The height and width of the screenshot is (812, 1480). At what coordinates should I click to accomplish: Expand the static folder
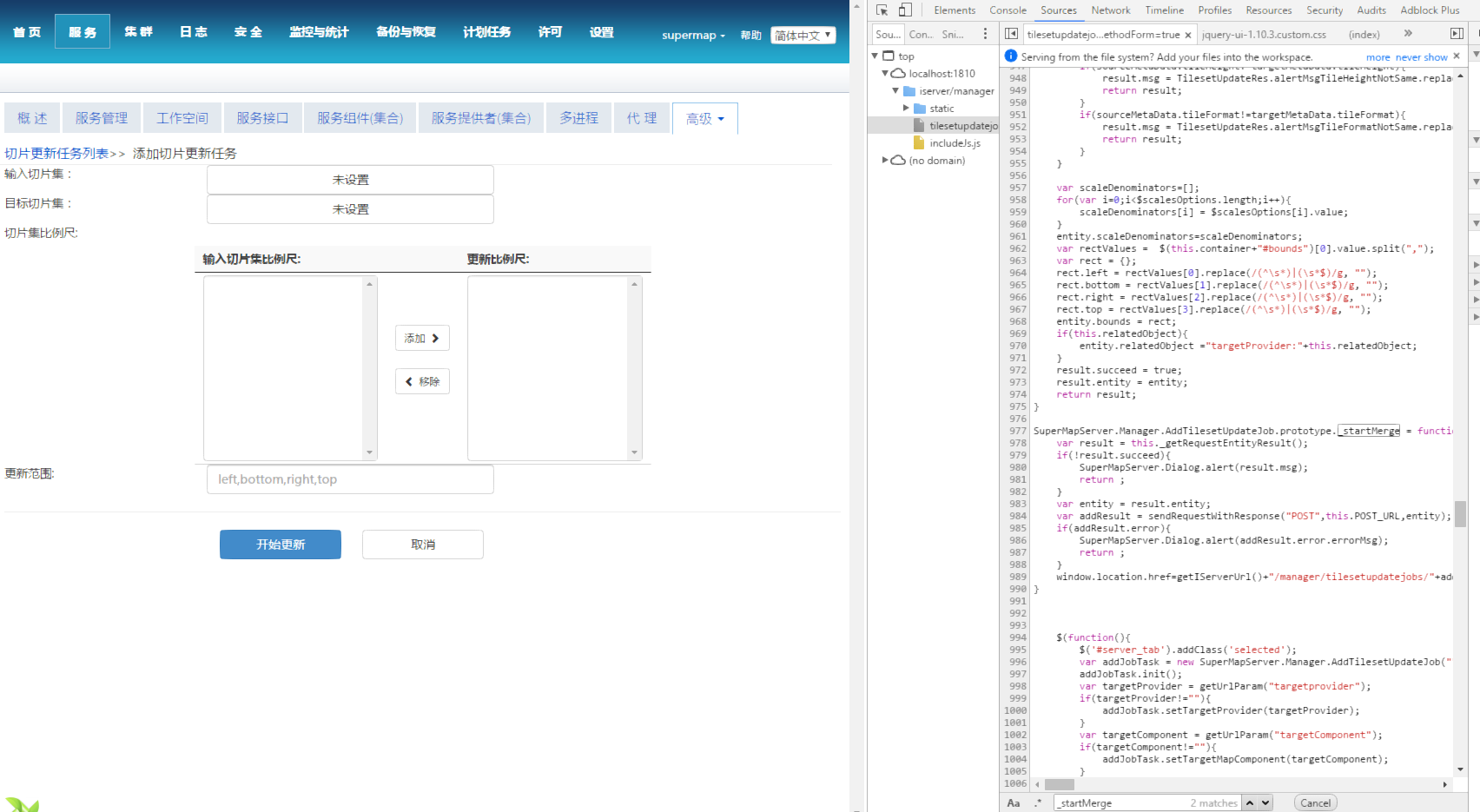click(x=906, y=109)
